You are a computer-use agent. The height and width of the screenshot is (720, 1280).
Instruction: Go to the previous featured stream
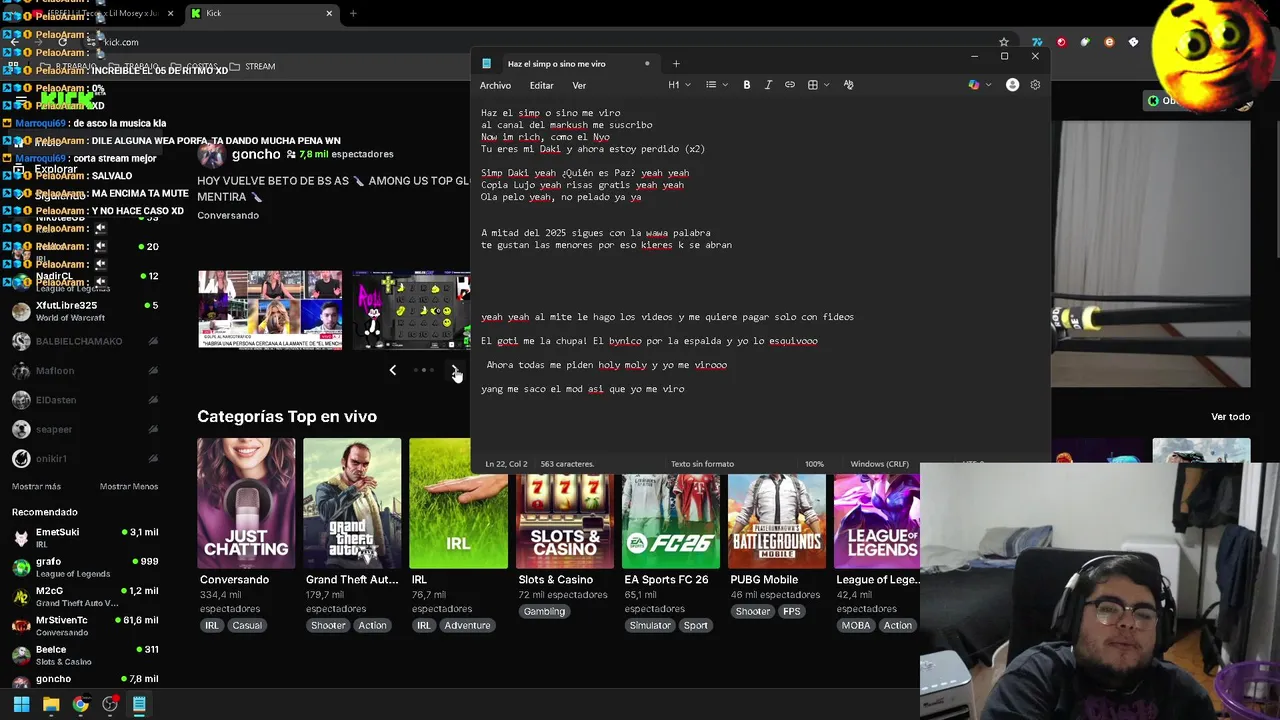392,370
